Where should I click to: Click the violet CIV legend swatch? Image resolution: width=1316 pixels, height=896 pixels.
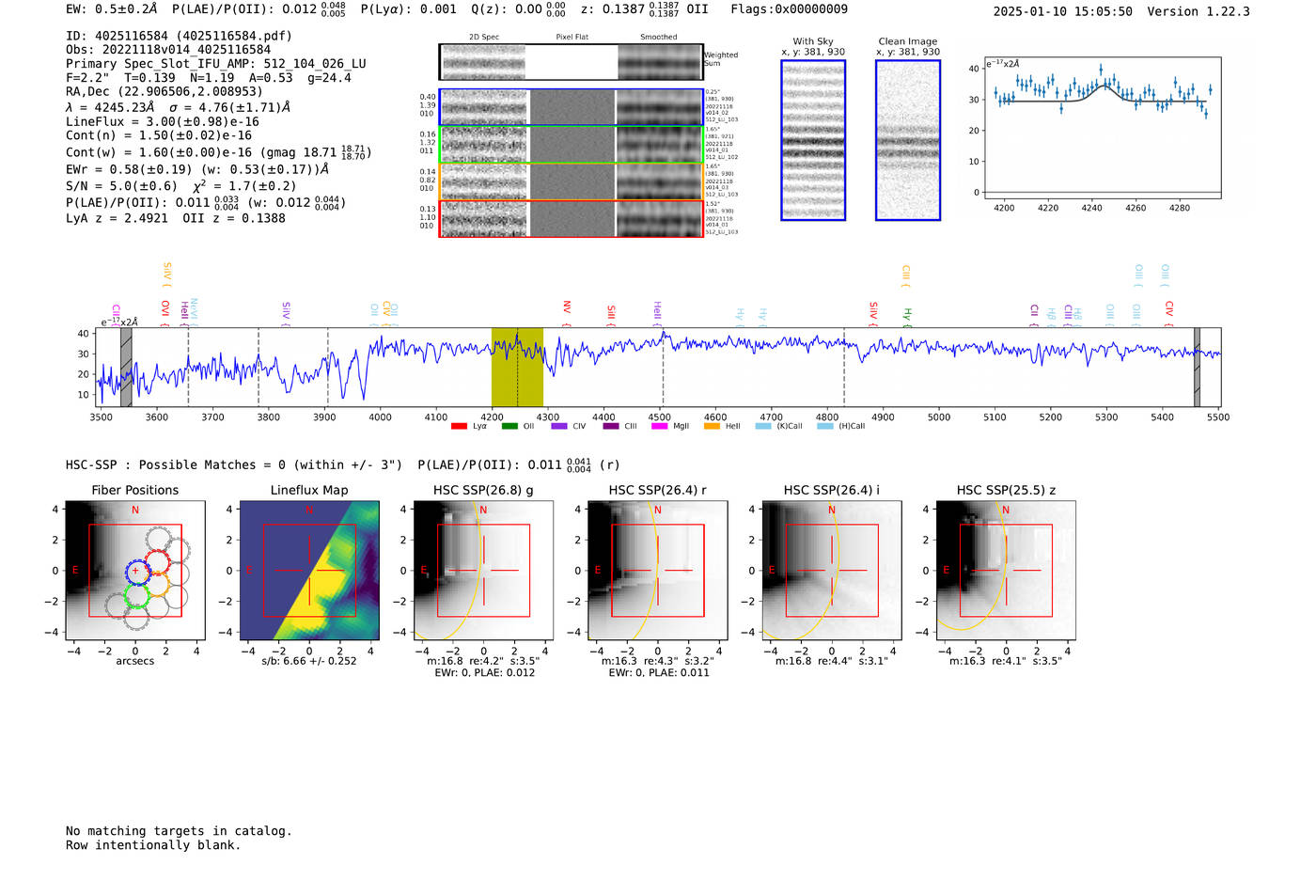click(559, 426)
